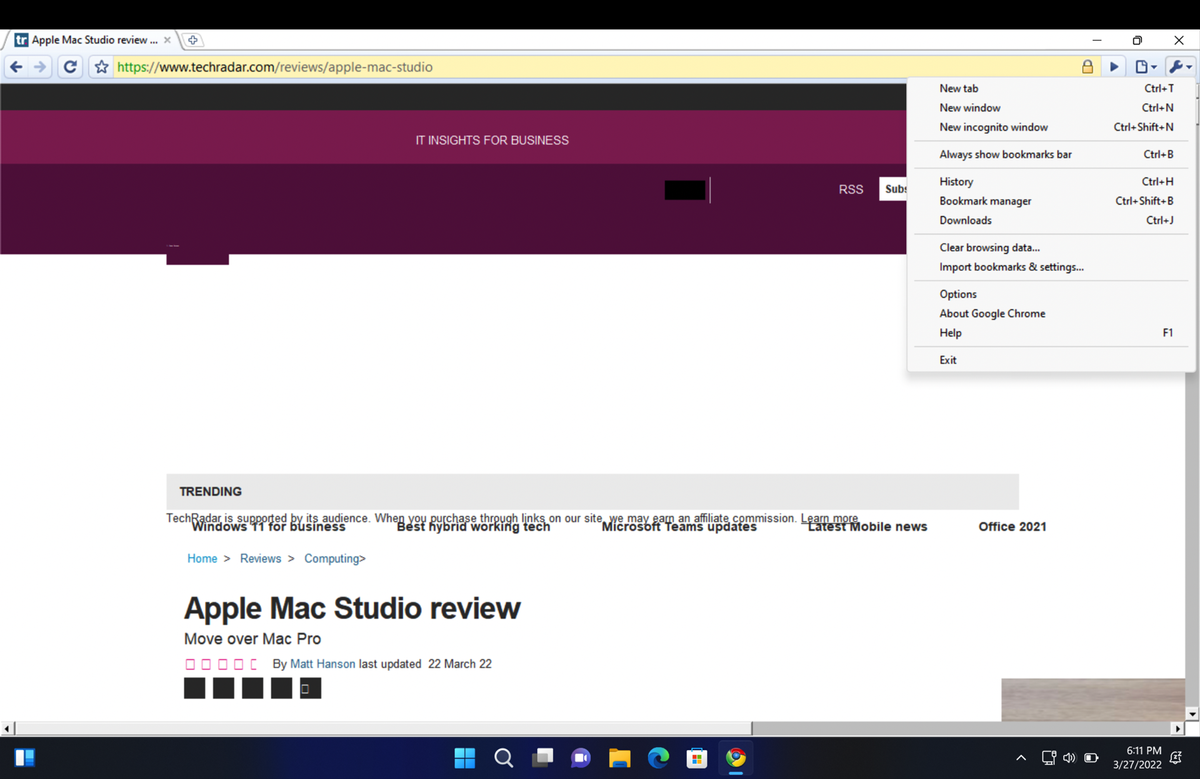
Task: Click the last share icon square
Action: pyautogui.click(x=311, y=688)
